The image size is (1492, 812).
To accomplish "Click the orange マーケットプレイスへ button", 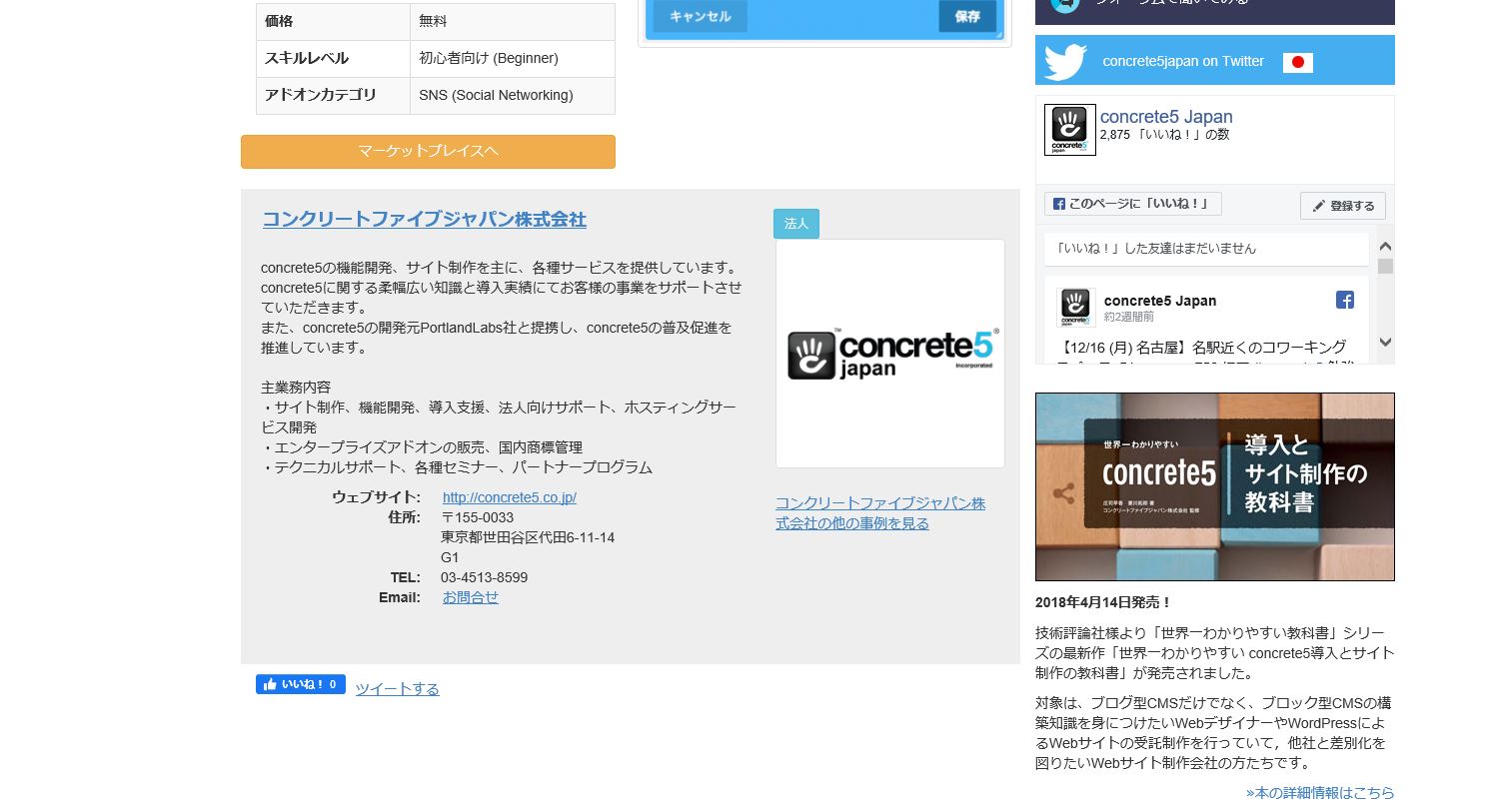I will tap(428, 152).
